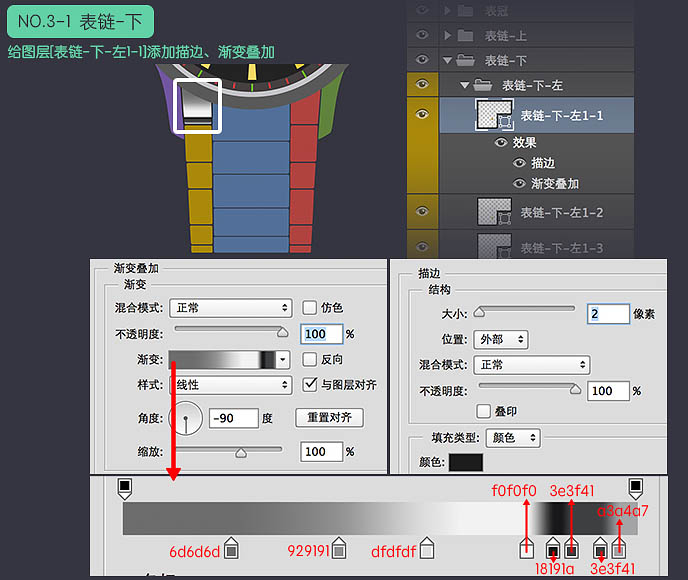Select color stop labeled 6d6d6d
The width and height of the screenshot is (688, 580).
coord(231,548)
